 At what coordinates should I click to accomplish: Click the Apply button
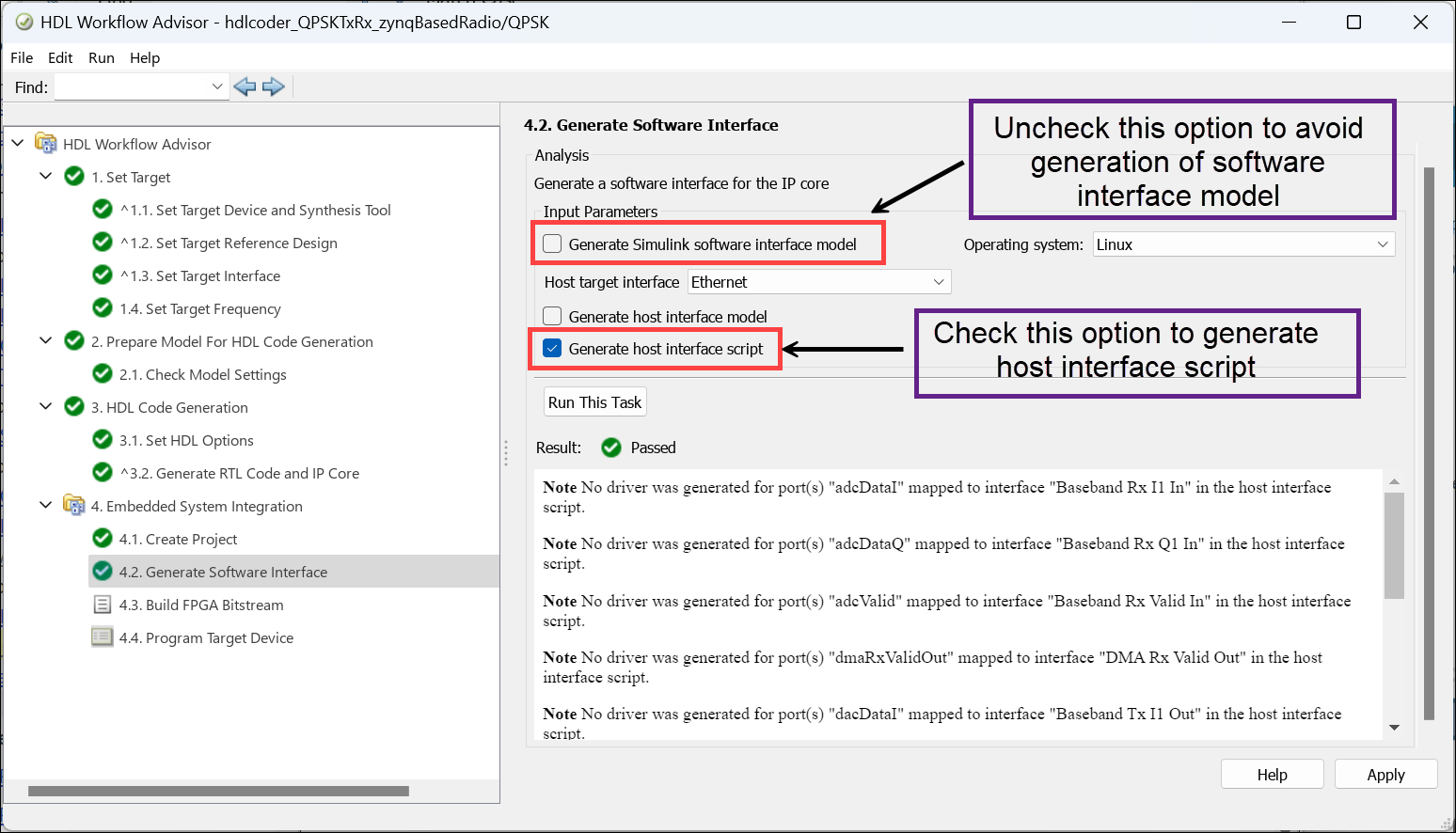[1385, 775]
